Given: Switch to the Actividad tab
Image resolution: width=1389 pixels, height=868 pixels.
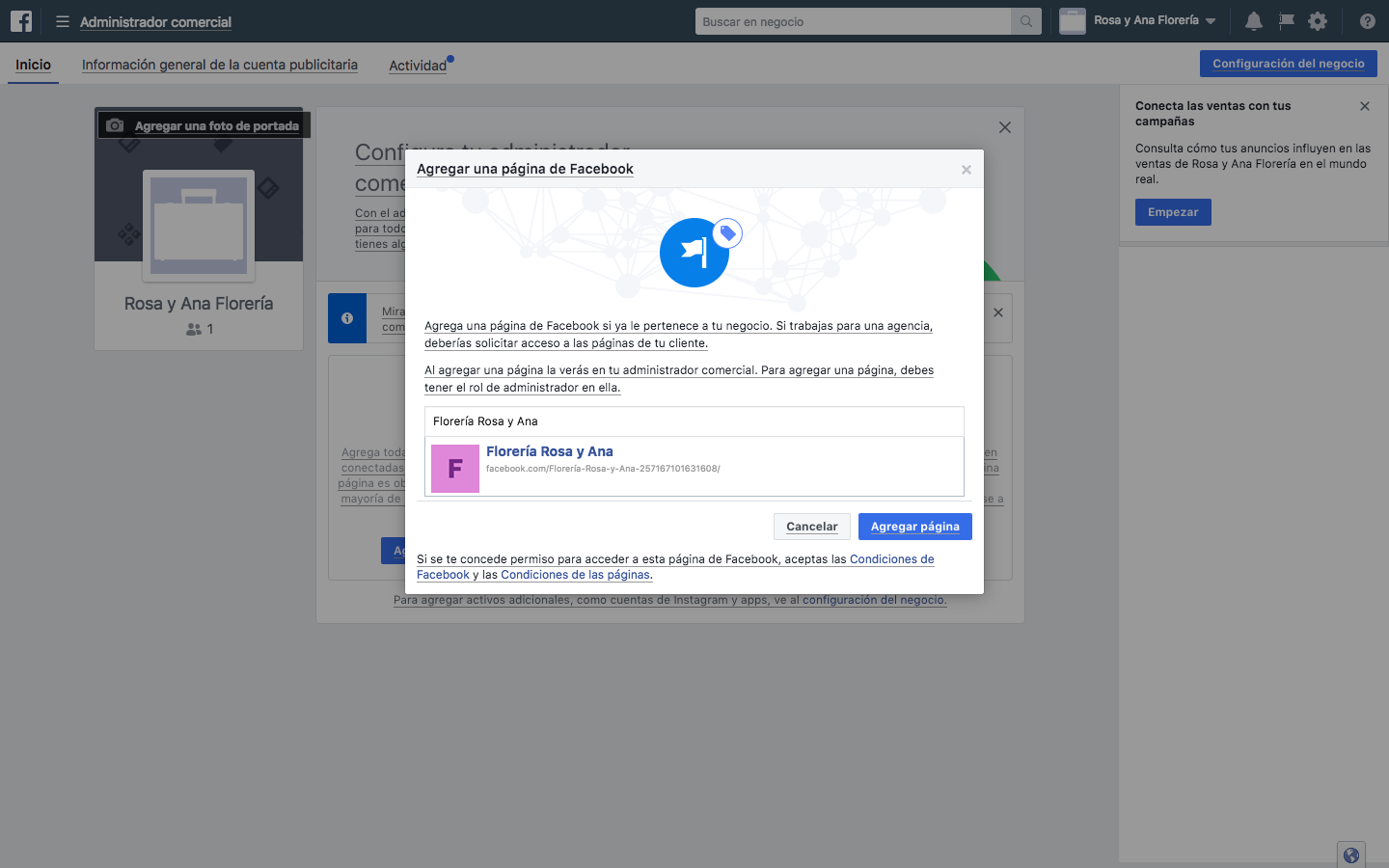Looking at the screenshot, I should tap(418, 66).
